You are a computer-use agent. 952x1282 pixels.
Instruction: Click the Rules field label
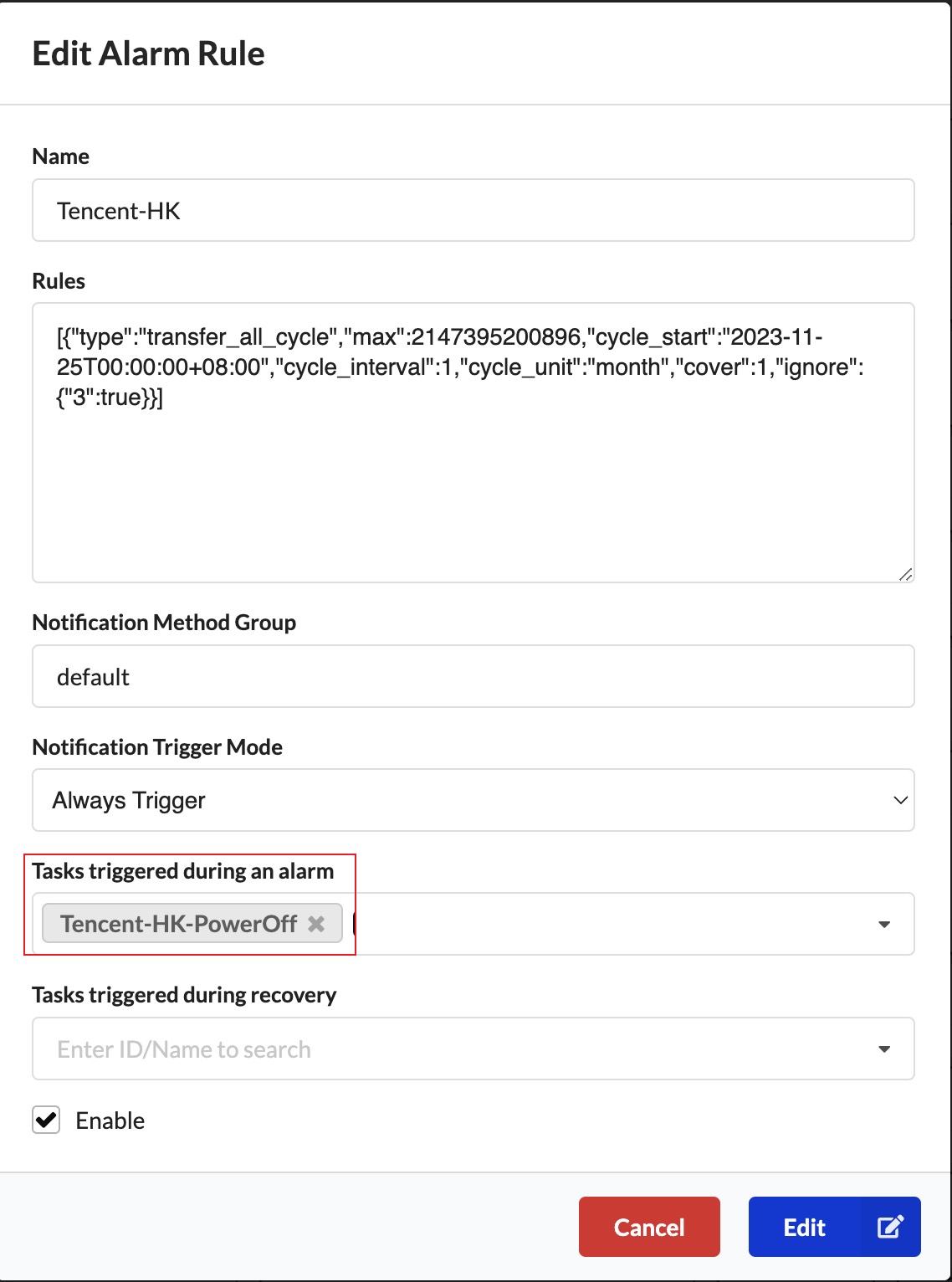pos(59,281)
